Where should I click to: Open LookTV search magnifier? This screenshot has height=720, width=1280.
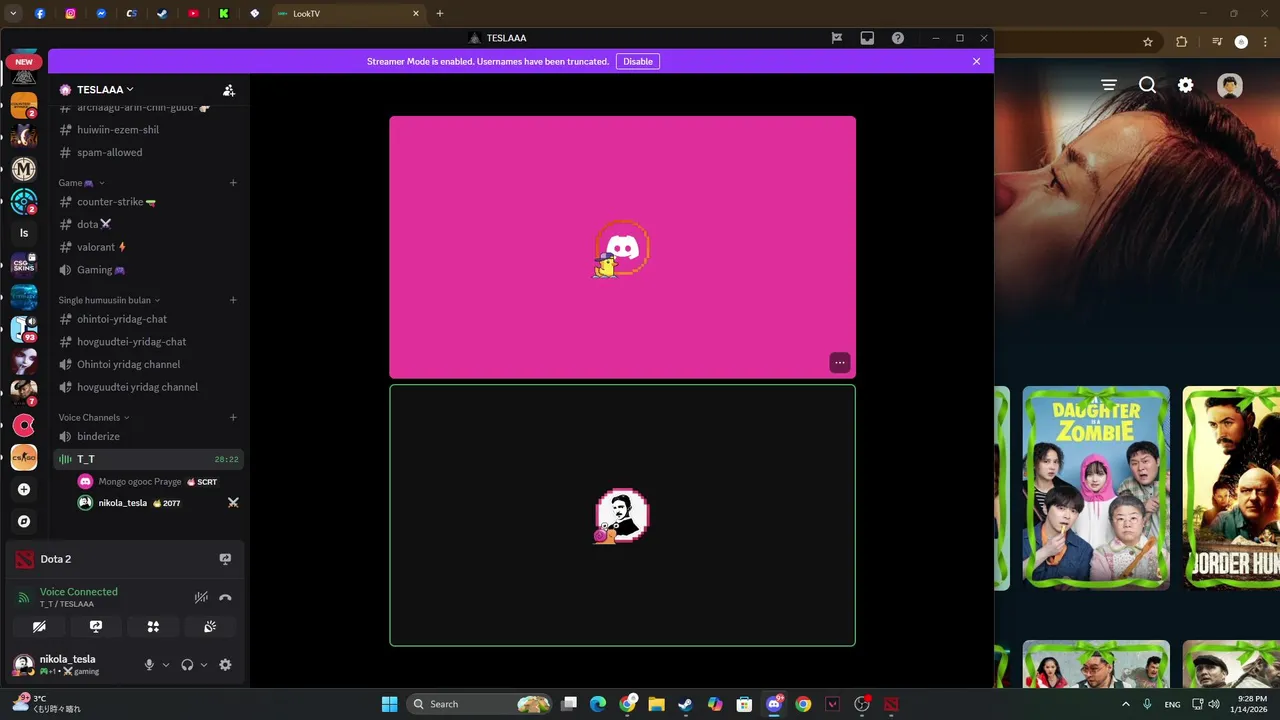tap(1147, 85)
